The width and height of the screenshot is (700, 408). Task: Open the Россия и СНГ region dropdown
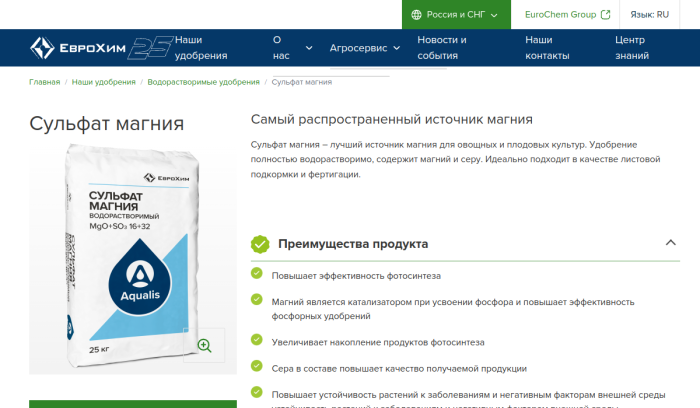point(456,15)
